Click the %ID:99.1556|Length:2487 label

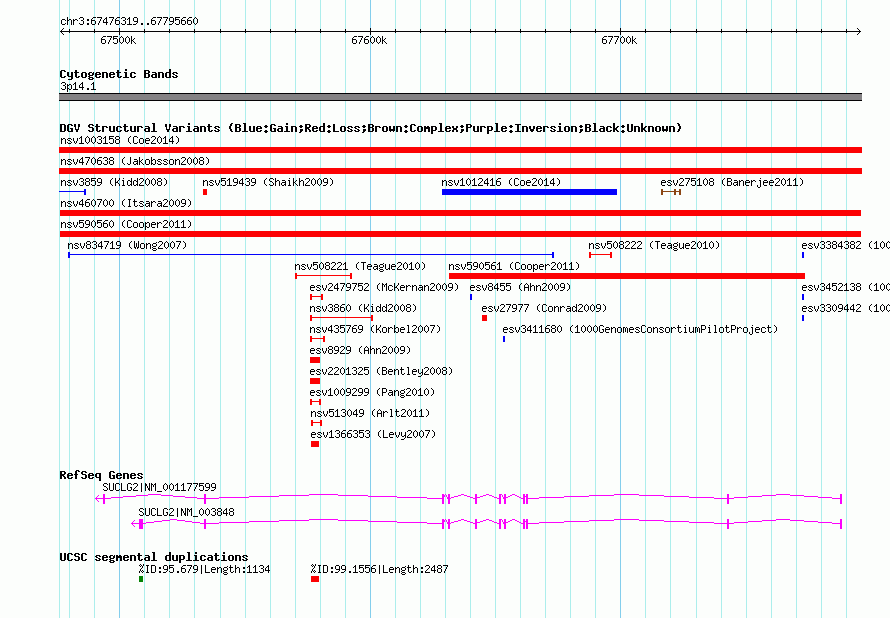[379, 569]
